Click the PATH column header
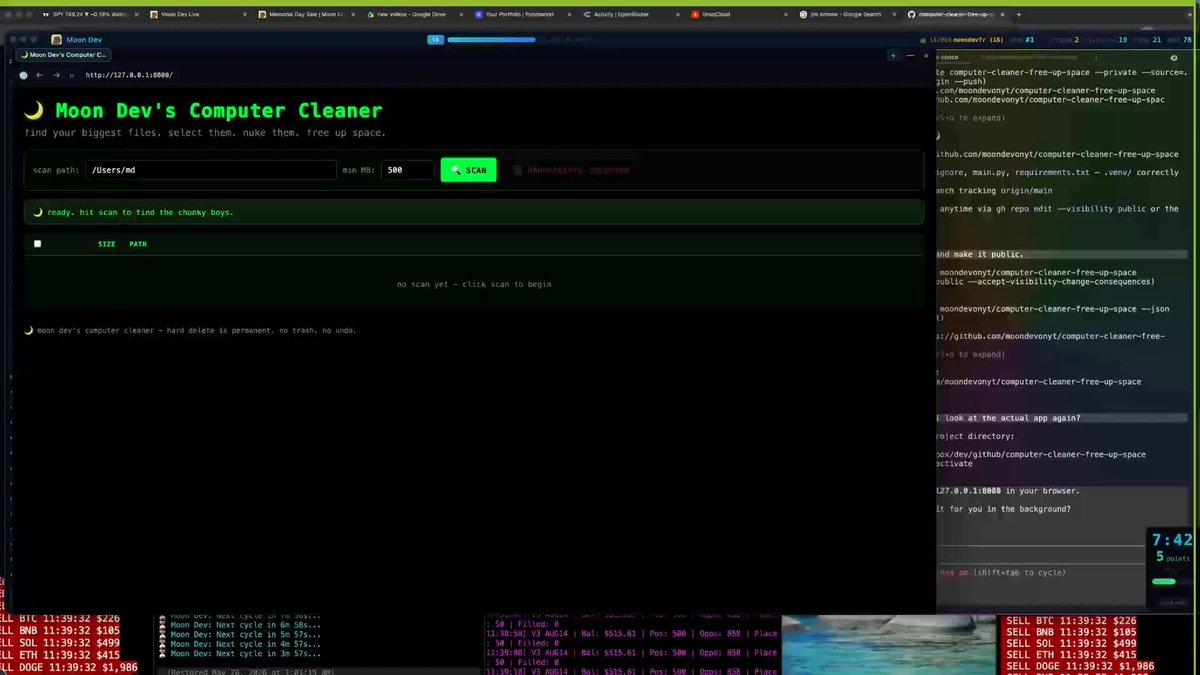Screen dimensions: 1200x675 138,244
